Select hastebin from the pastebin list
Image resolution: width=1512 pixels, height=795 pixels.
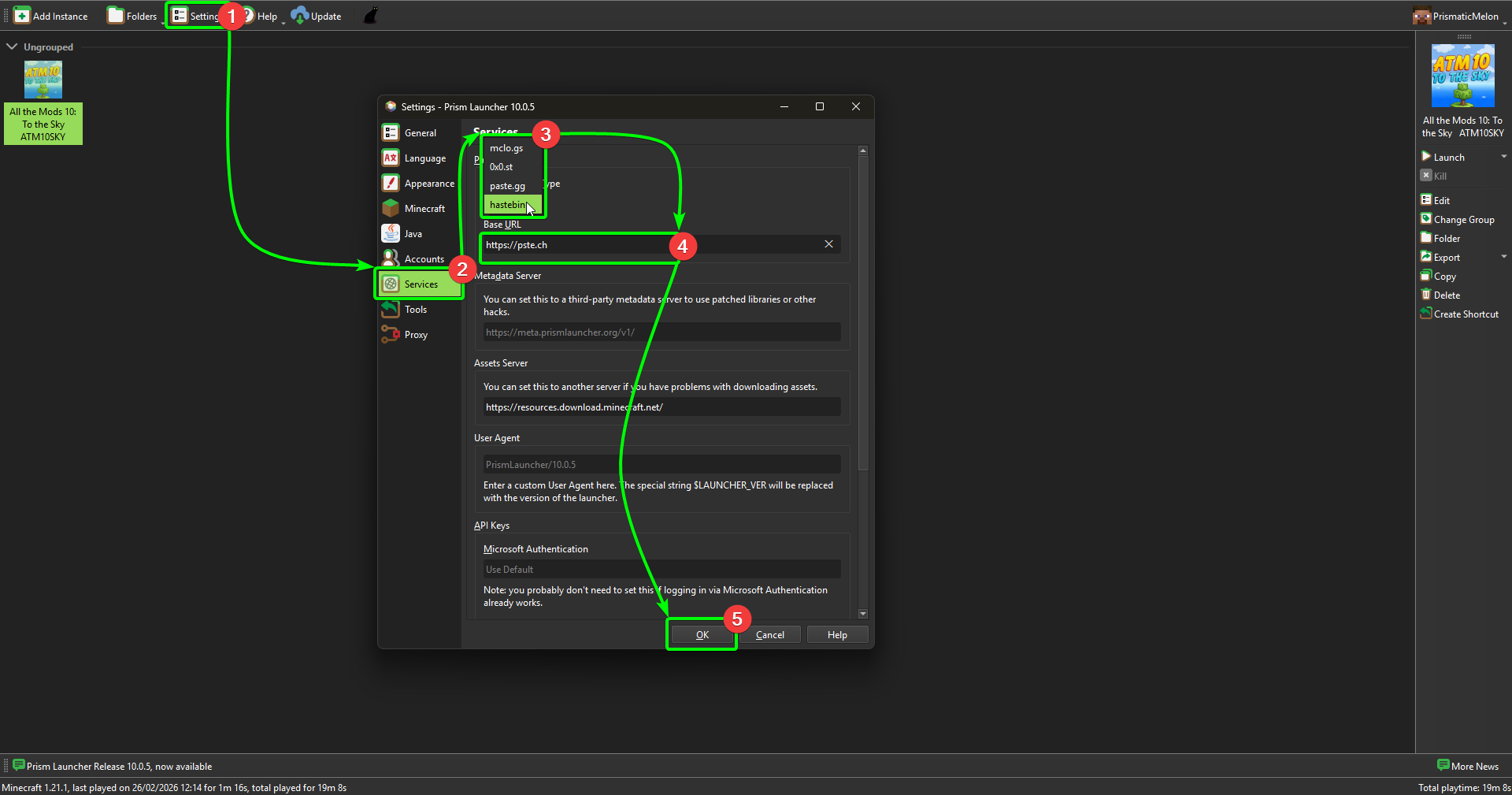pyautogui.click(x=508, y=205)
